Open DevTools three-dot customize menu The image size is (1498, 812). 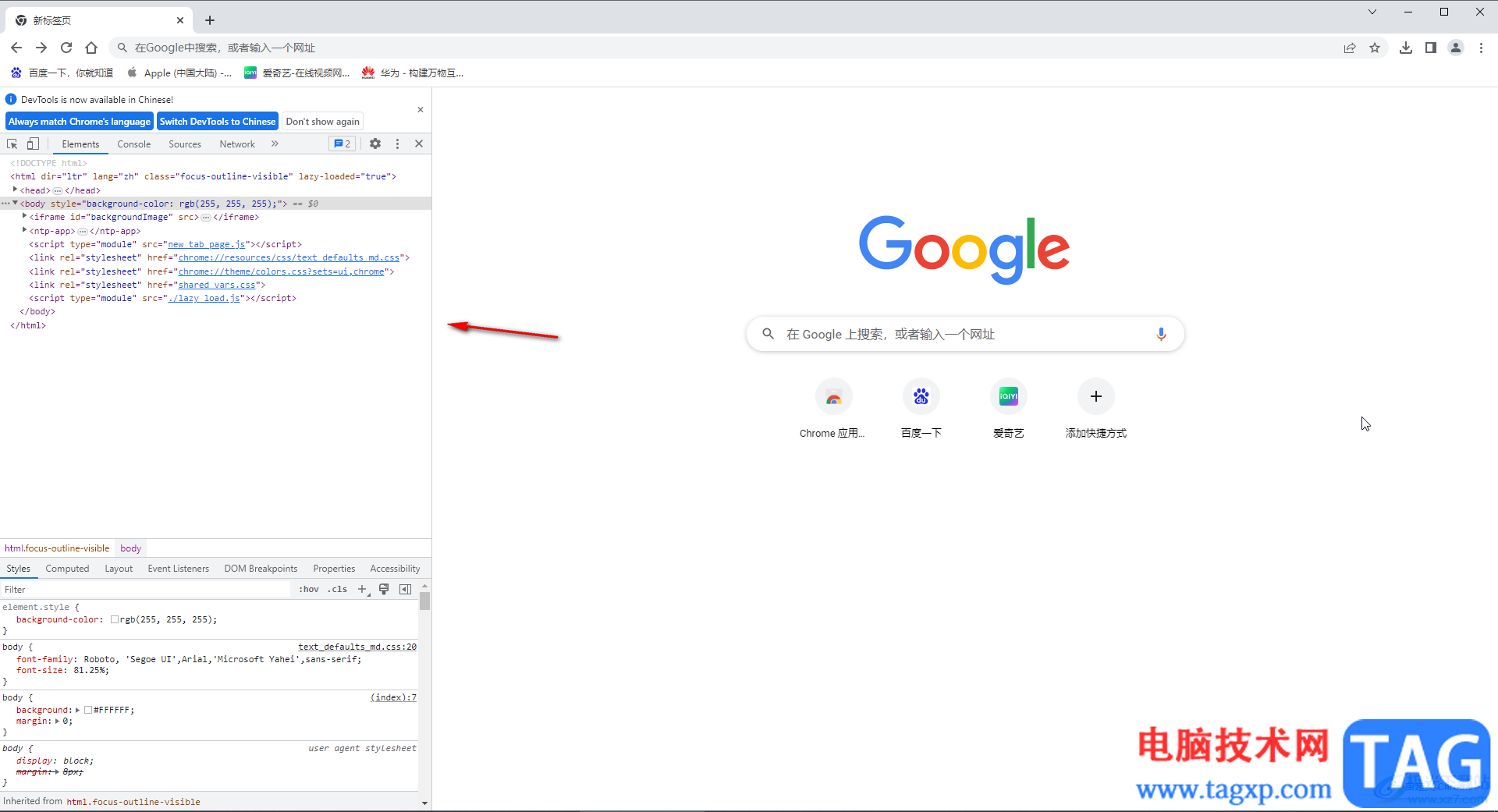pyautogui.click(x=397, y=144)
